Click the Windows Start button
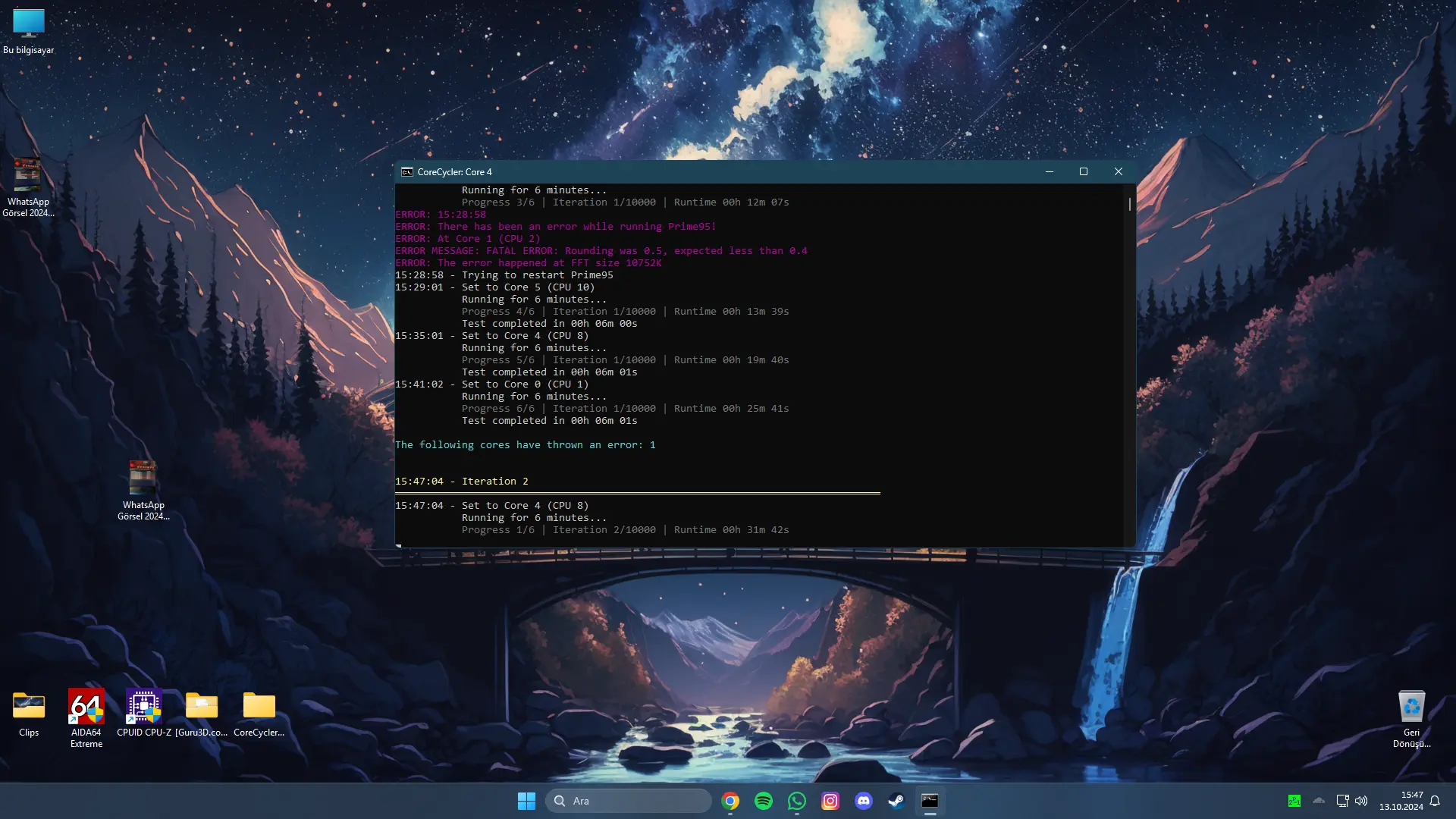This screenshot has width=1456, height=819. pos(526,801)
